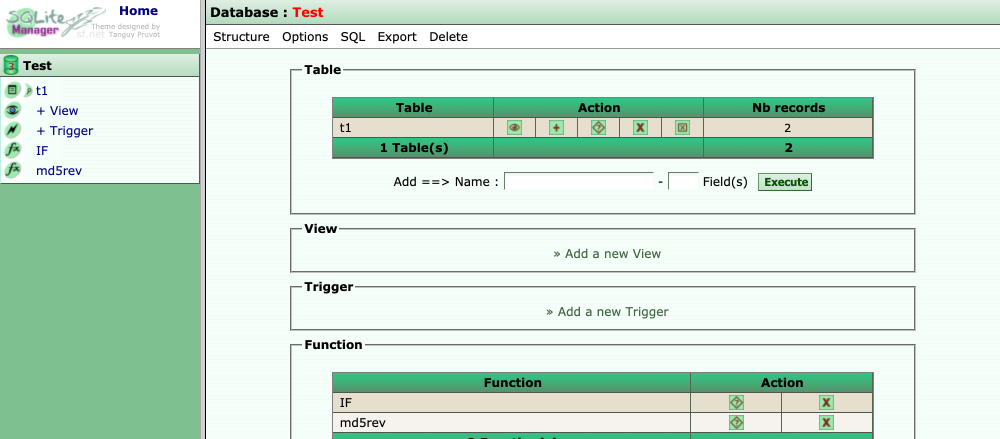Screen dimensions: 1000x439
Task: Click + View in the sidebar
Action: click(x=57, y=111)
